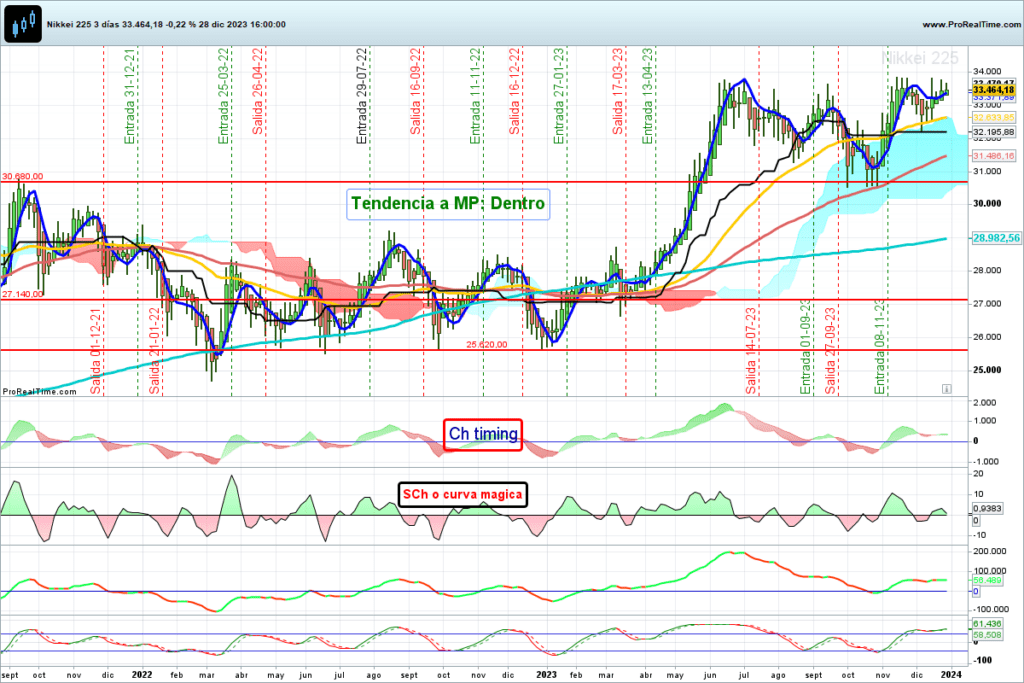Select the 'Salida 17-03-23' marker label
Screen dimensions: 1024x683
(618, 91)
